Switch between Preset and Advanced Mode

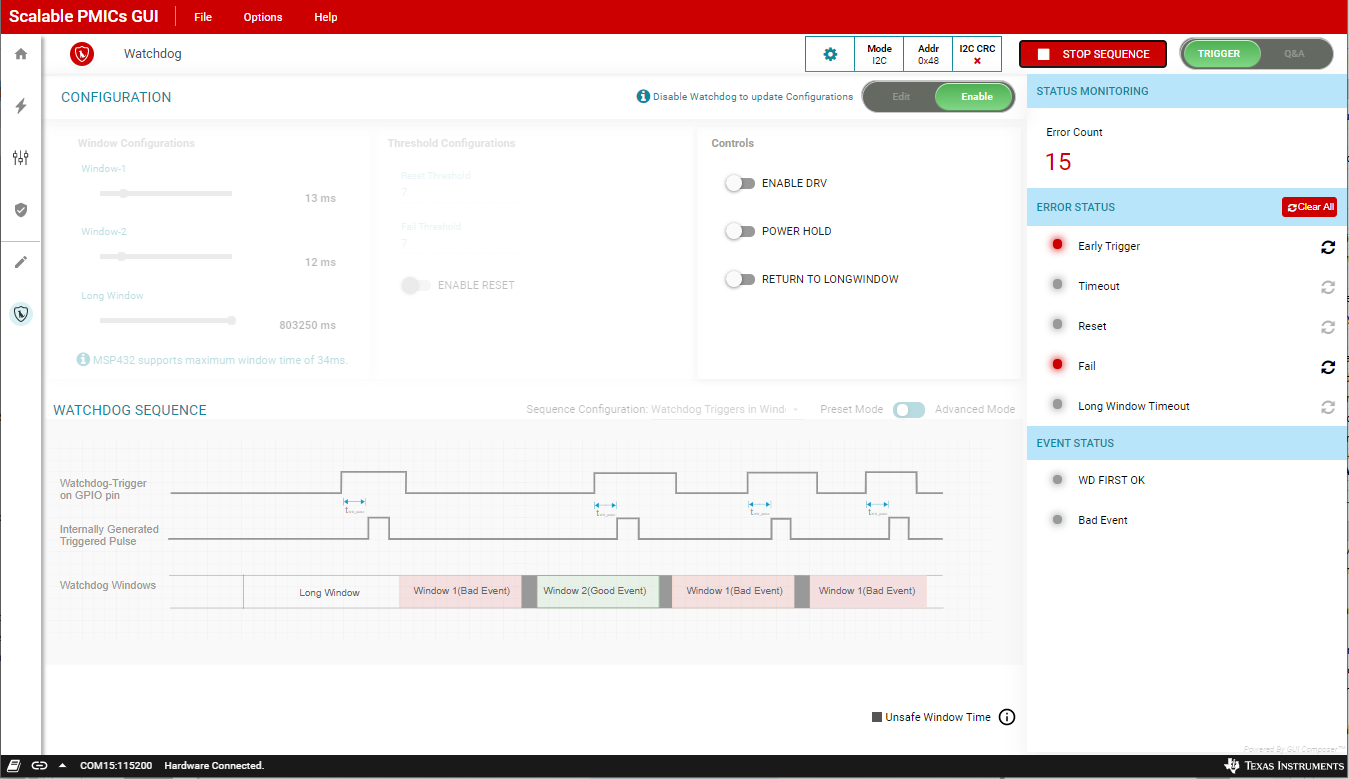pos(908,410)
